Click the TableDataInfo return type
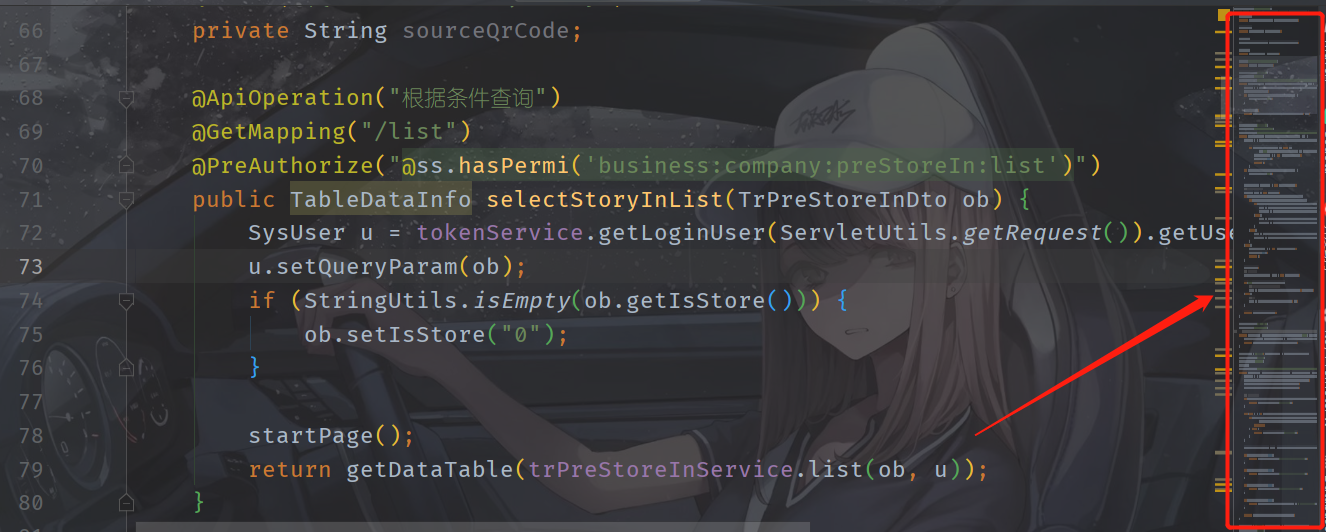 click(x=381, y=200)
